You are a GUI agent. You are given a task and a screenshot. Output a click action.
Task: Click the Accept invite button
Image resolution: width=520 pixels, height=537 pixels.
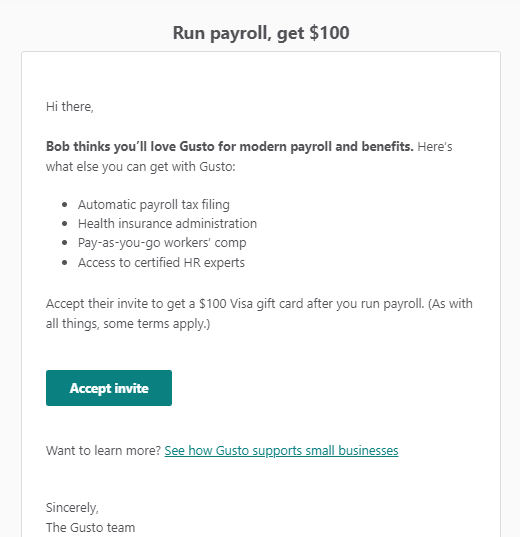[x=109, y=388]
